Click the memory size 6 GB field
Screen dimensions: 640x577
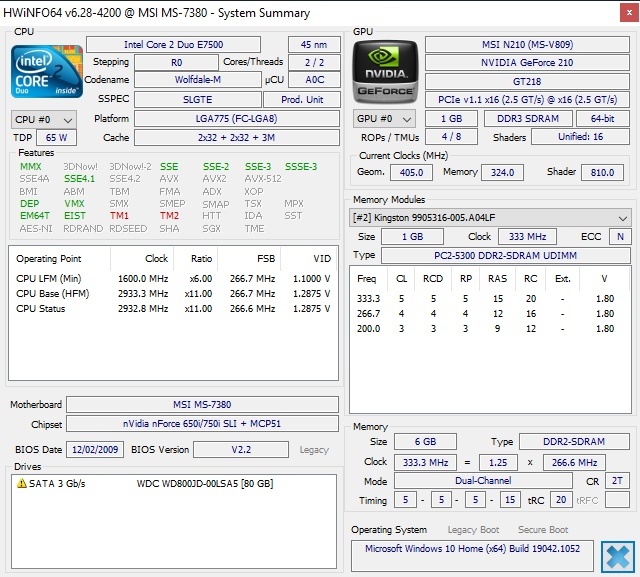point(425,442)
